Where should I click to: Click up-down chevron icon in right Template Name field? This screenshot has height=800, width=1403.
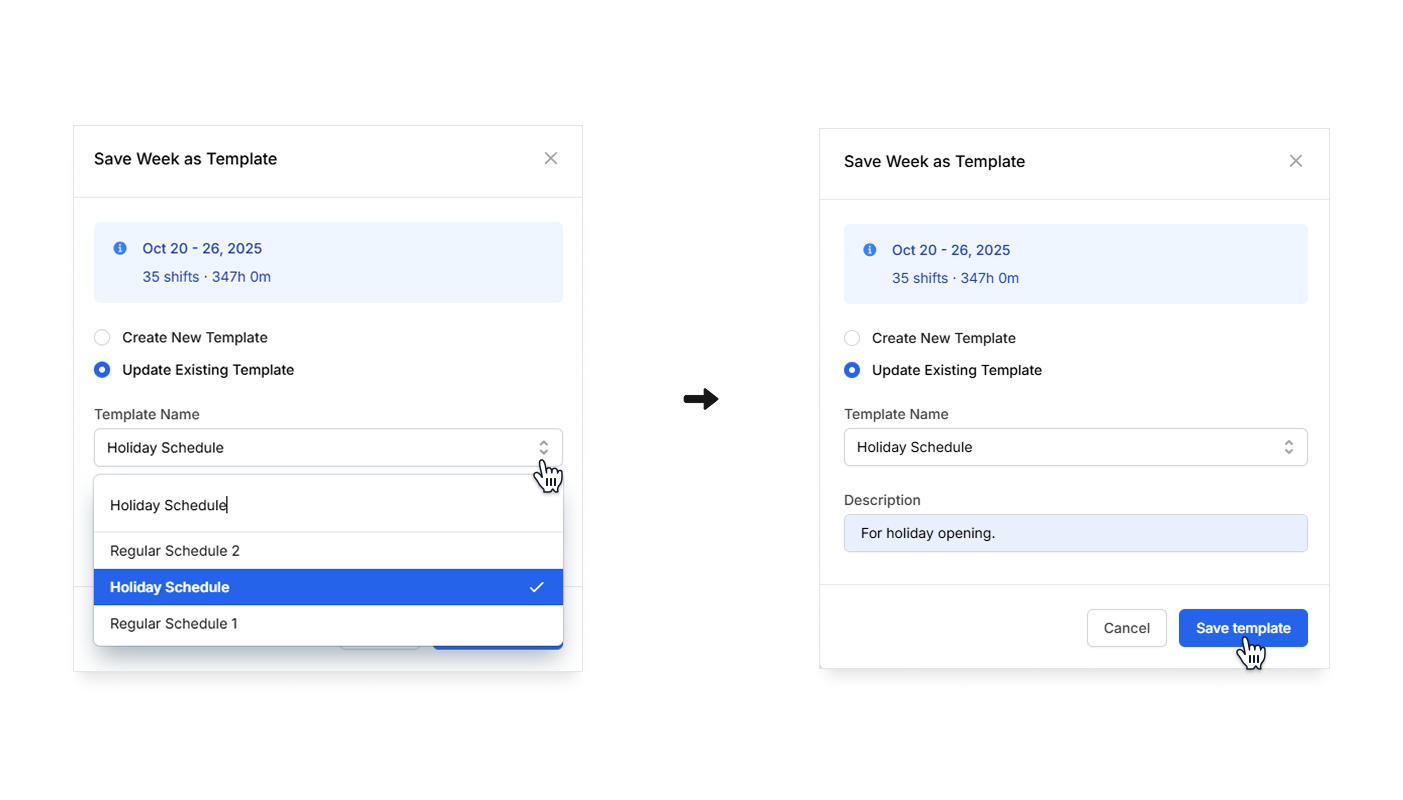pos(1289,447)
